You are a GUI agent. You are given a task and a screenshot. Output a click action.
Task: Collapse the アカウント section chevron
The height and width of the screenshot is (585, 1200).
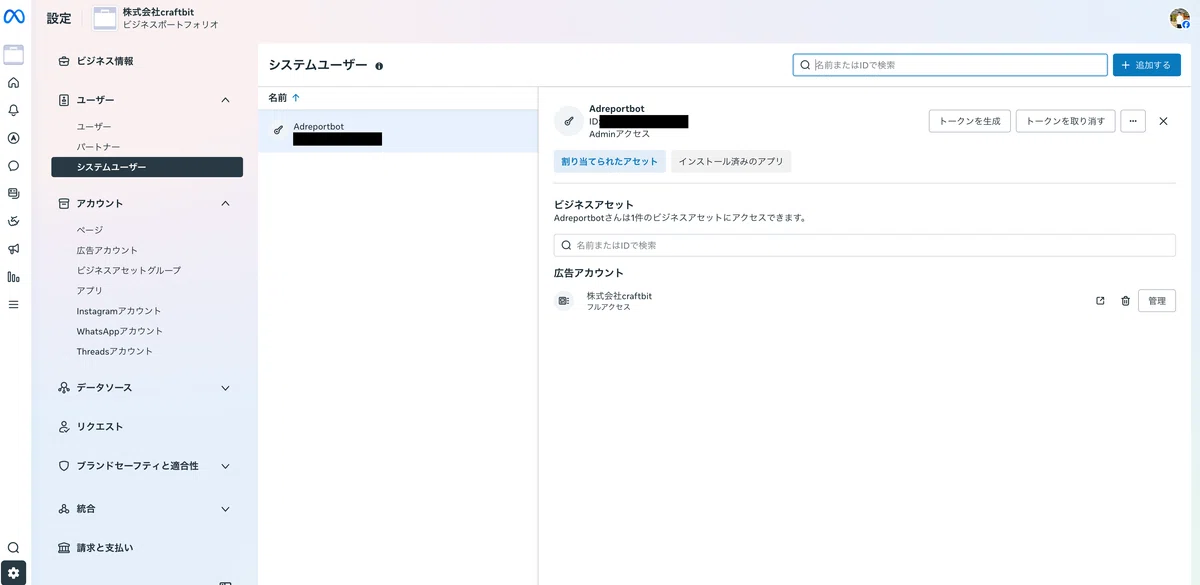(225, 203)
